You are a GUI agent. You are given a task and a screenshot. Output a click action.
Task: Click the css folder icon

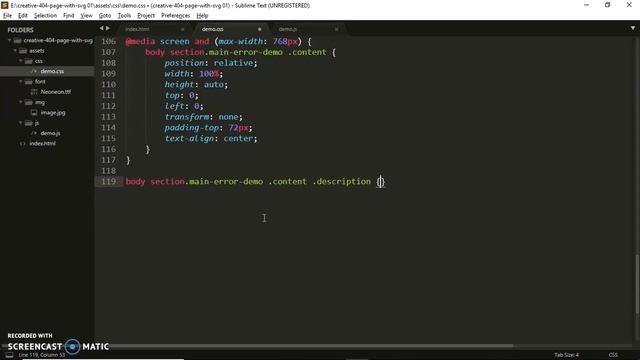29,61
